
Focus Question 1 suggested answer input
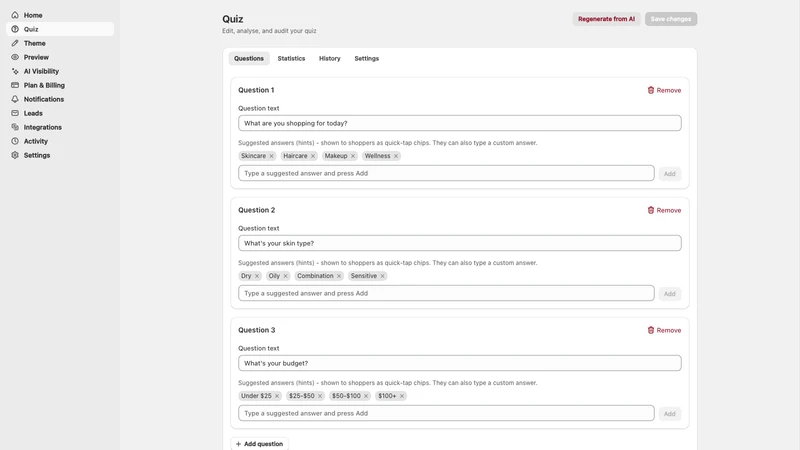tap(446, 173)
